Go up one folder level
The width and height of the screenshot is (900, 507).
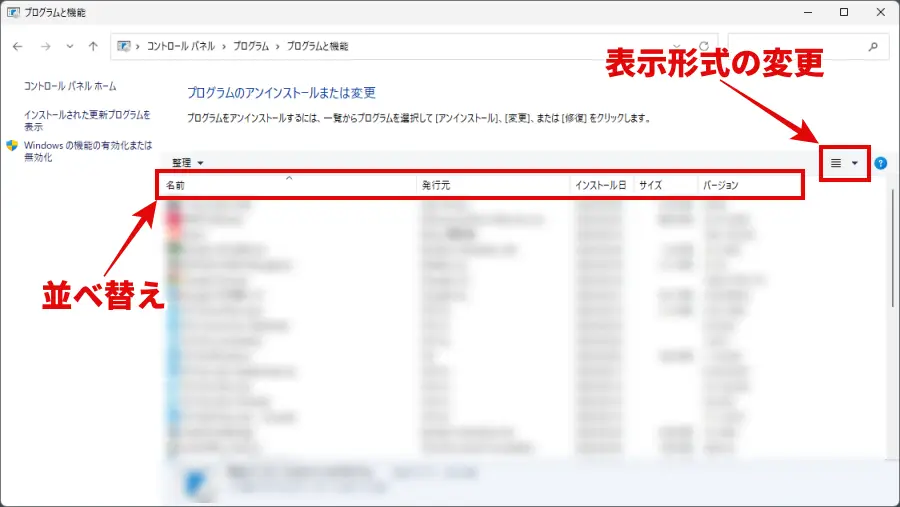point(93,47)
